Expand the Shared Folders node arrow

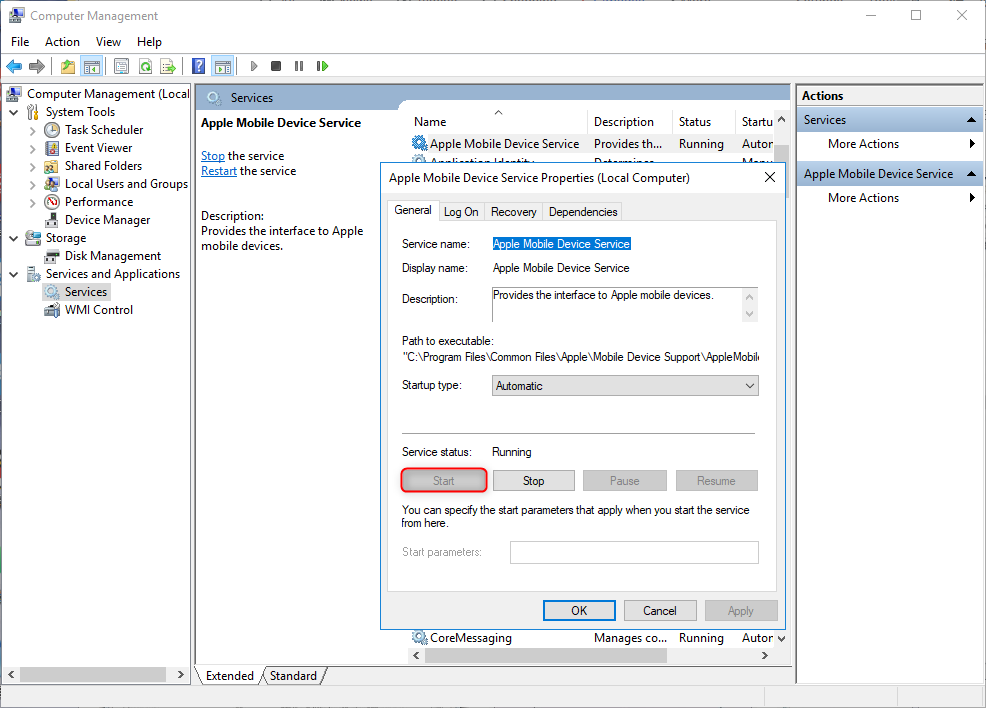coord(33,167)
